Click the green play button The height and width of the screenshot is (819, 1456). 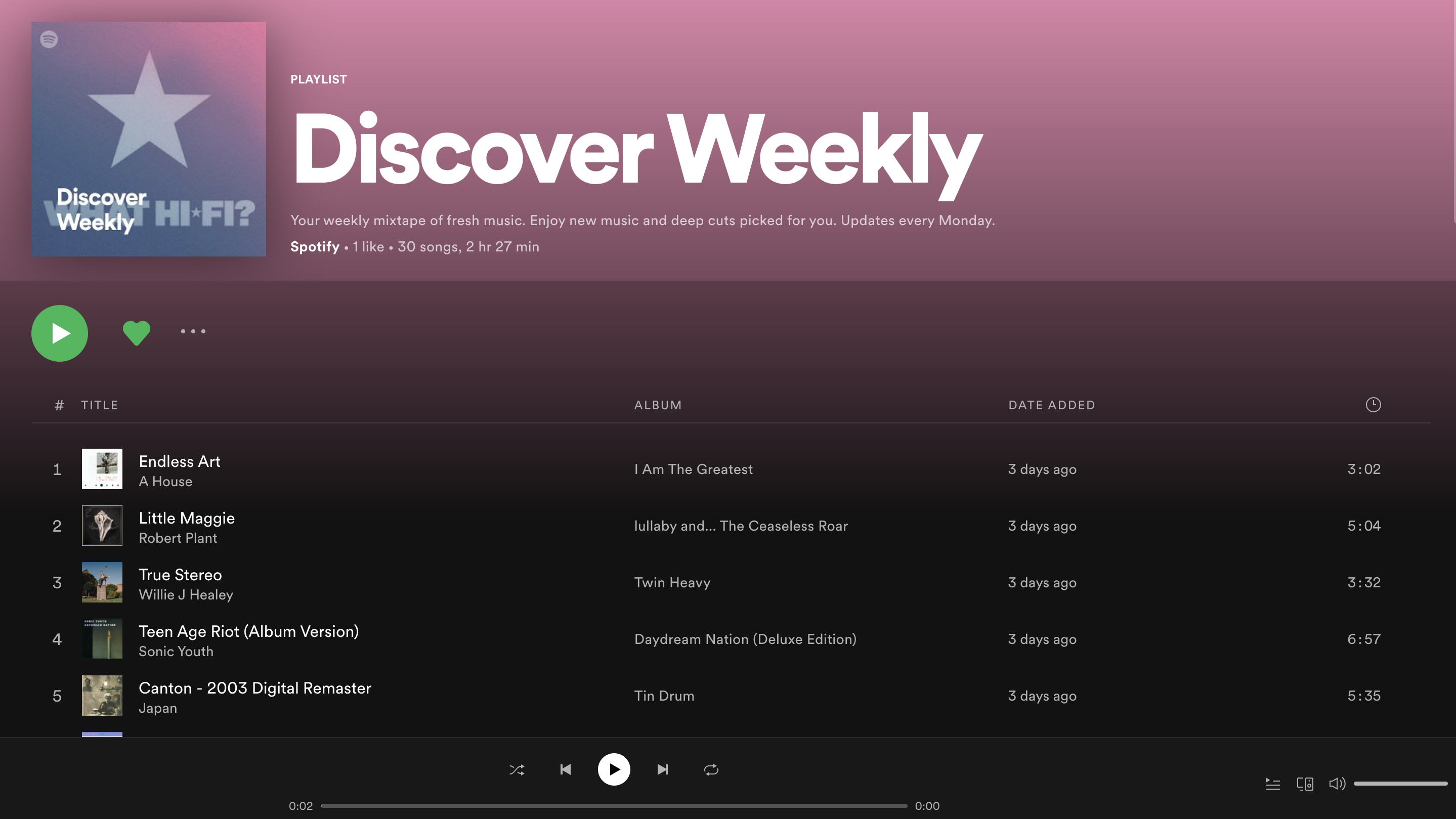60,333
